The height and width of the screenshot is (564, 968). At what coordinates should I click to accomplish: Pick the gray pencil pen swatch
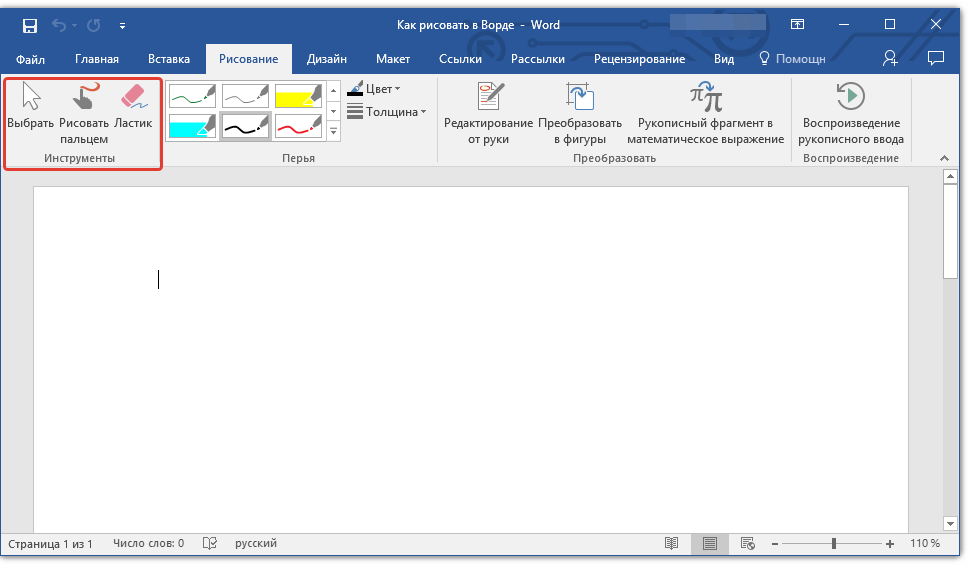tap(245, 96)
